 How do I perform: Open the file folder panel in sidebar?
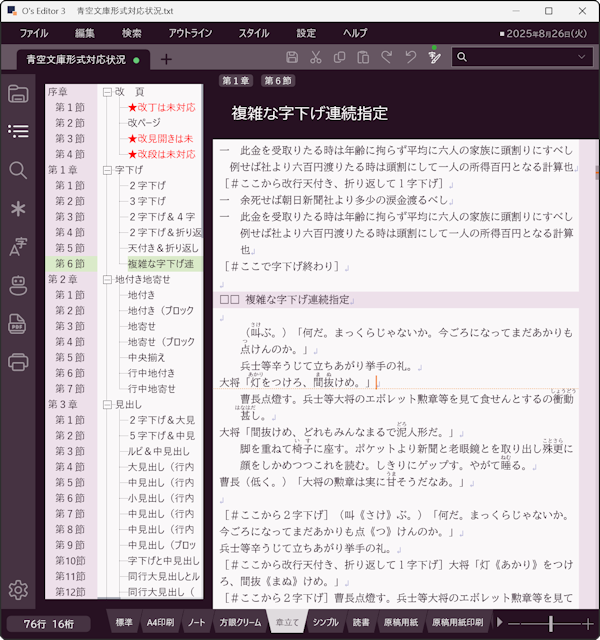17,95
